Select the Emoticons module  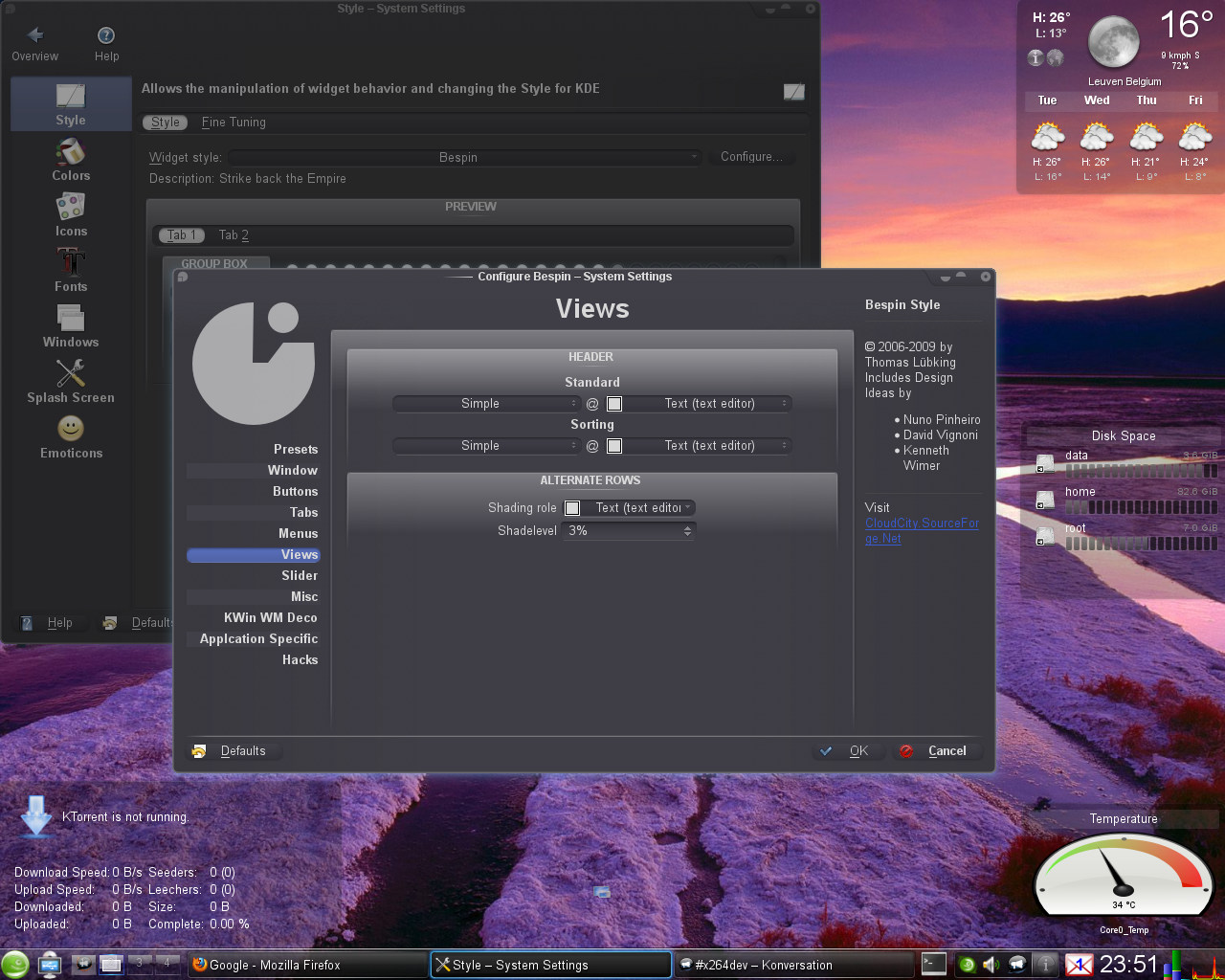click(71, 437)
